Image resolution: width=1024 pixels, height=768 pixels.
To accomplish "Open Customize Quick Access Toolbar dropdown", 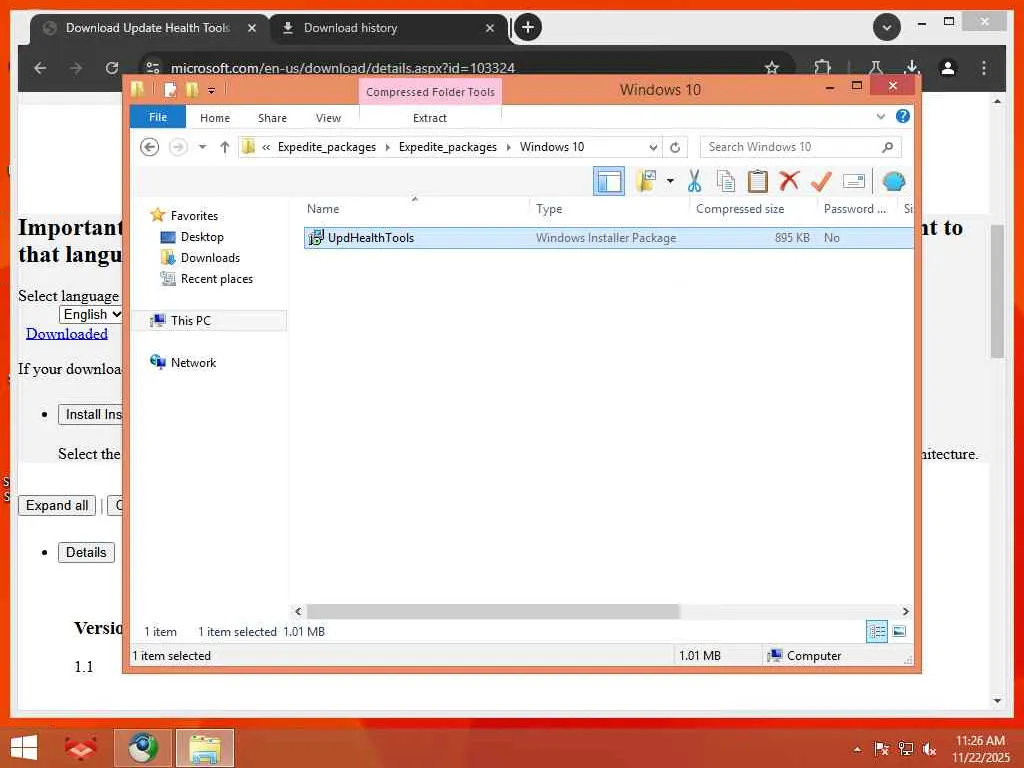I will (212, 91).
